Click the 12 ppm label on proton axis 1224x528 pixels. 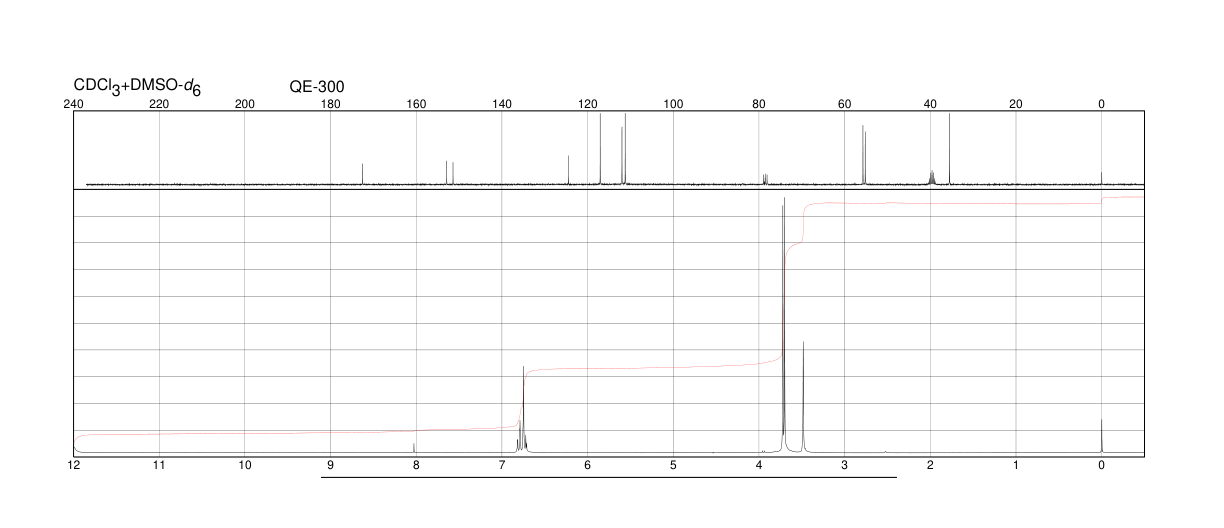pos(73,465)
